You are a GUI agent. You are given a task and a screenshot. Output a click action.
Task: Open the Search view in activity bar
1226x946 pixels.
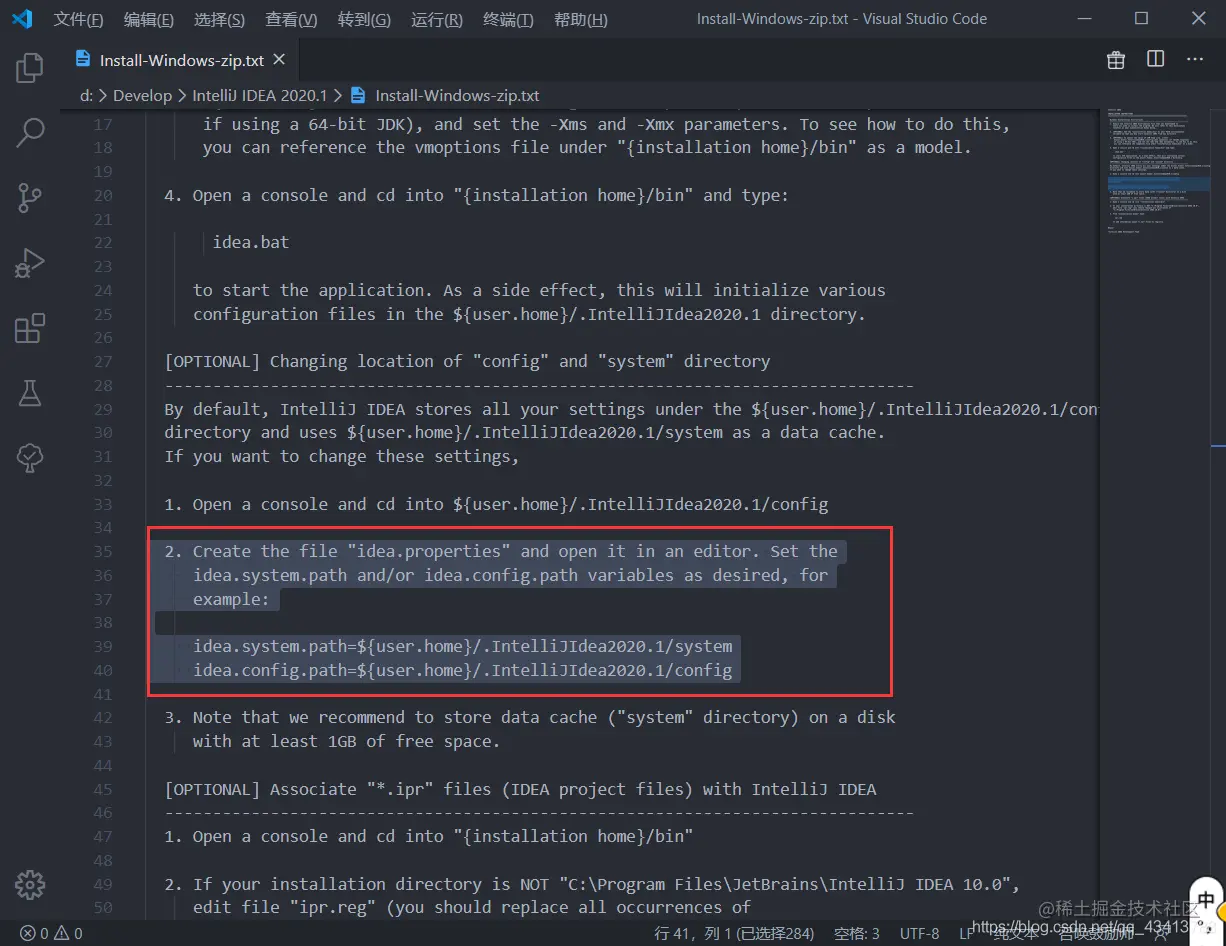(30, 132)
